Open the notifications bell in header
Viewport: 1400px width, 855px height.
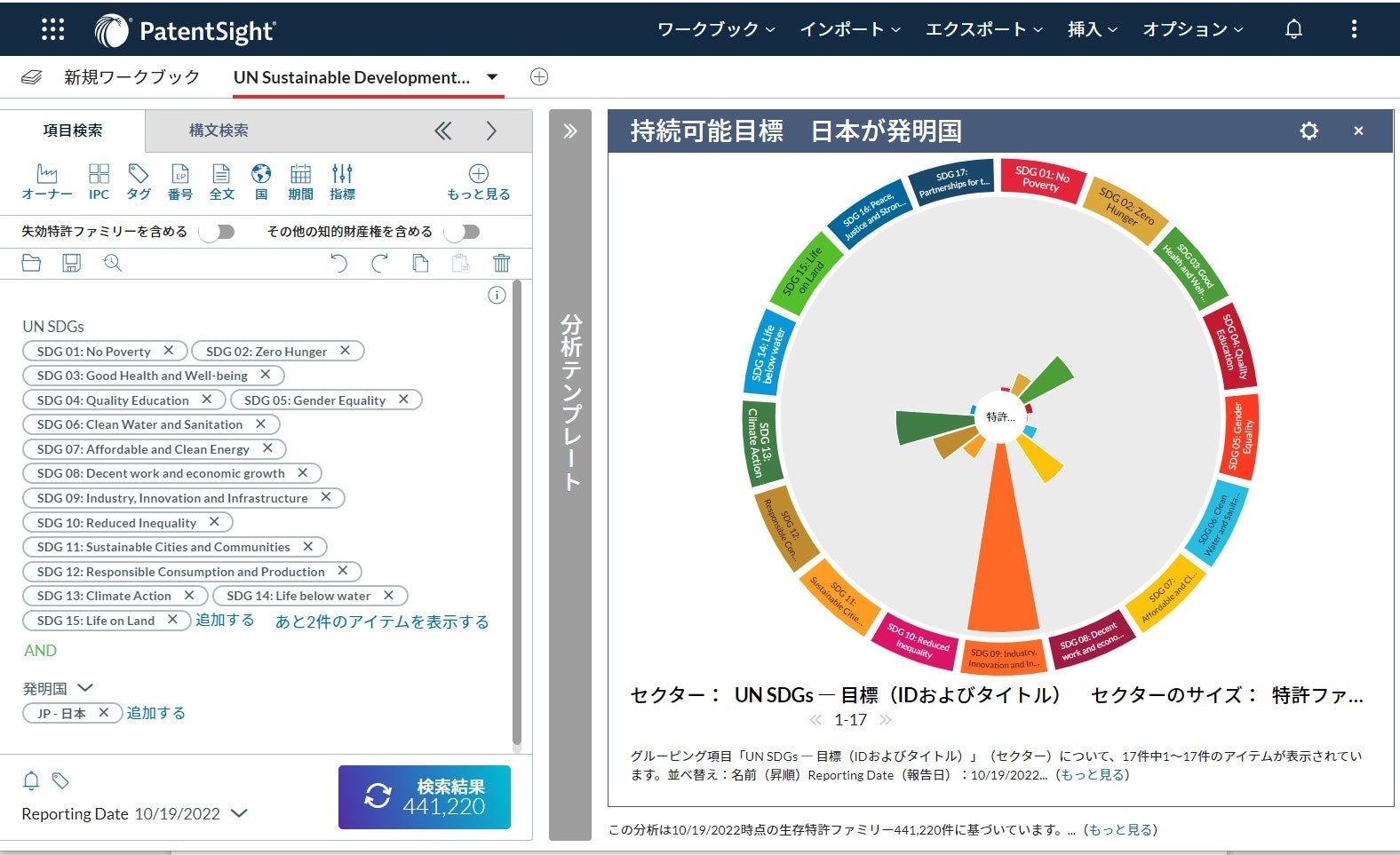1293,29
